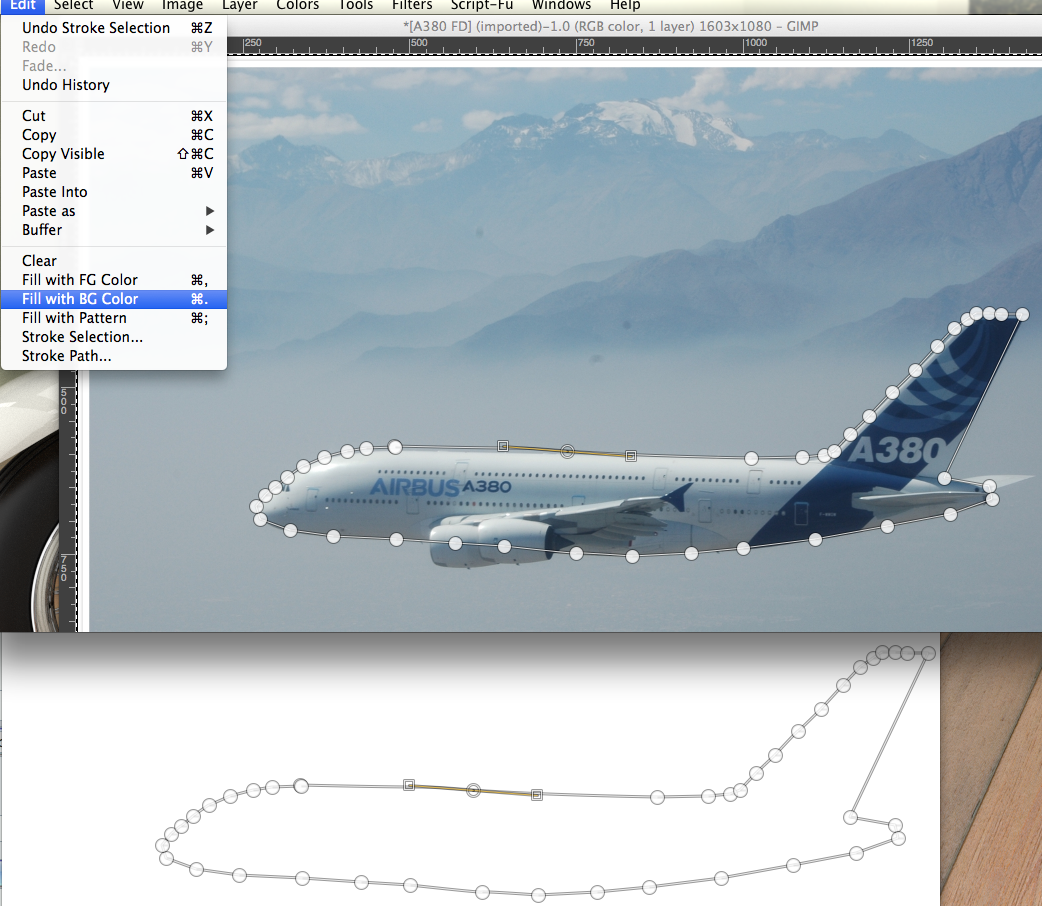Open the View menu
Viewport: 1042px width, 906px height.
[128, 5]
